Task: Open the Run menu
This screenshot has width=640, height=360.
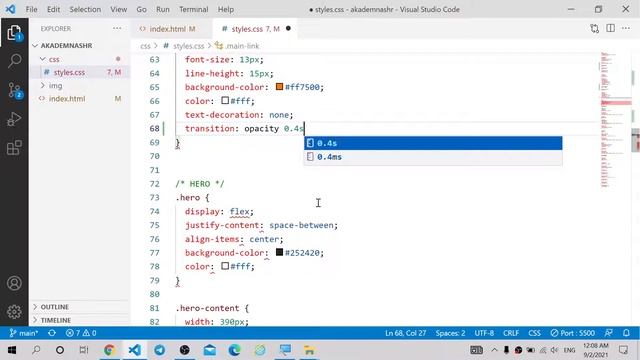Action: (163, 9)
